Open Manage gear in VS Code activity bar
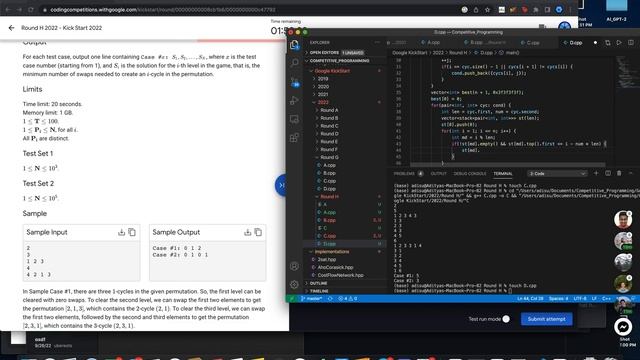The width and height of the screenshot is (640, 360). pyautogui.click(x=294, y=284)
